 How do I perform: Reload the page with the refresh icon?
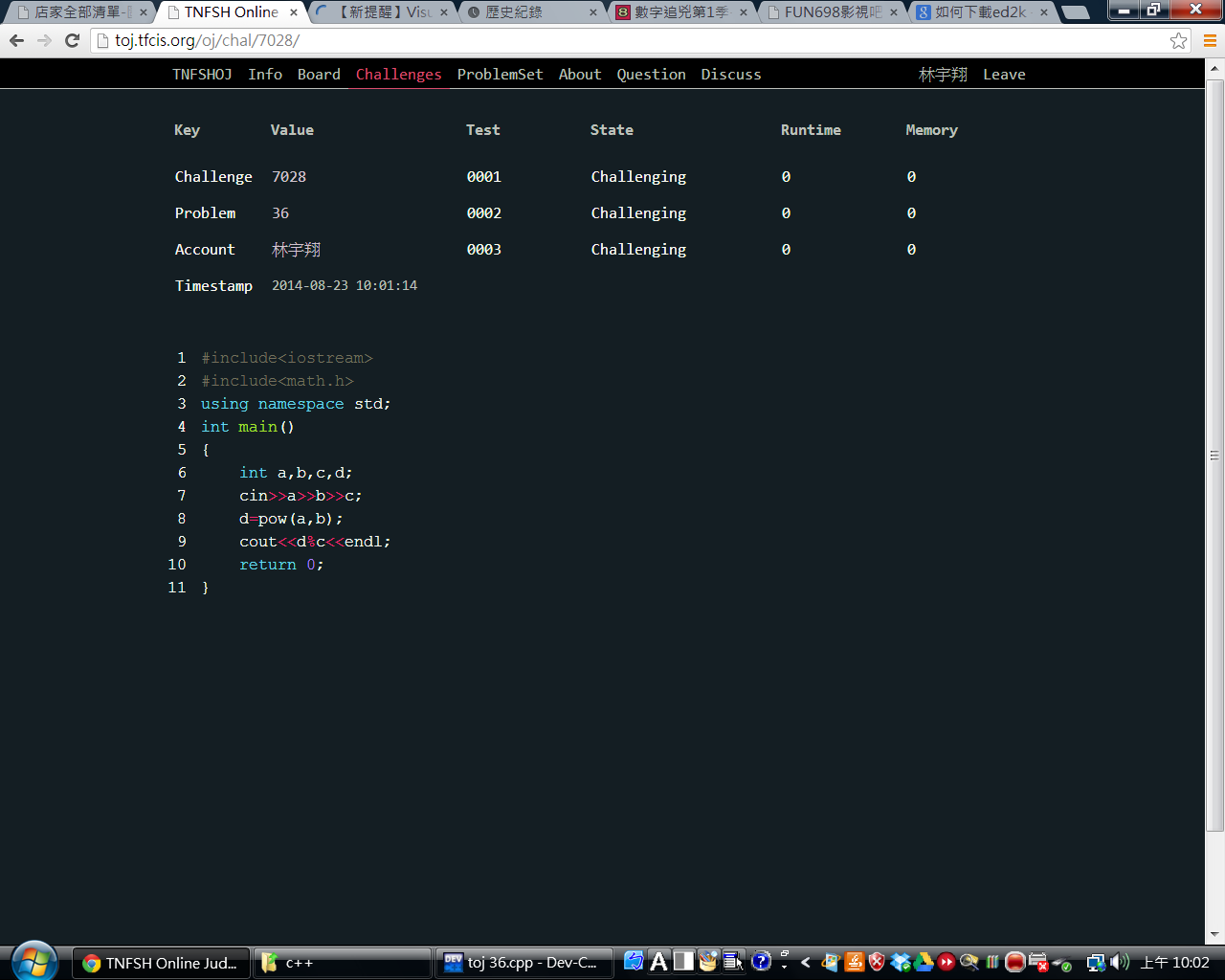(72, 40)
